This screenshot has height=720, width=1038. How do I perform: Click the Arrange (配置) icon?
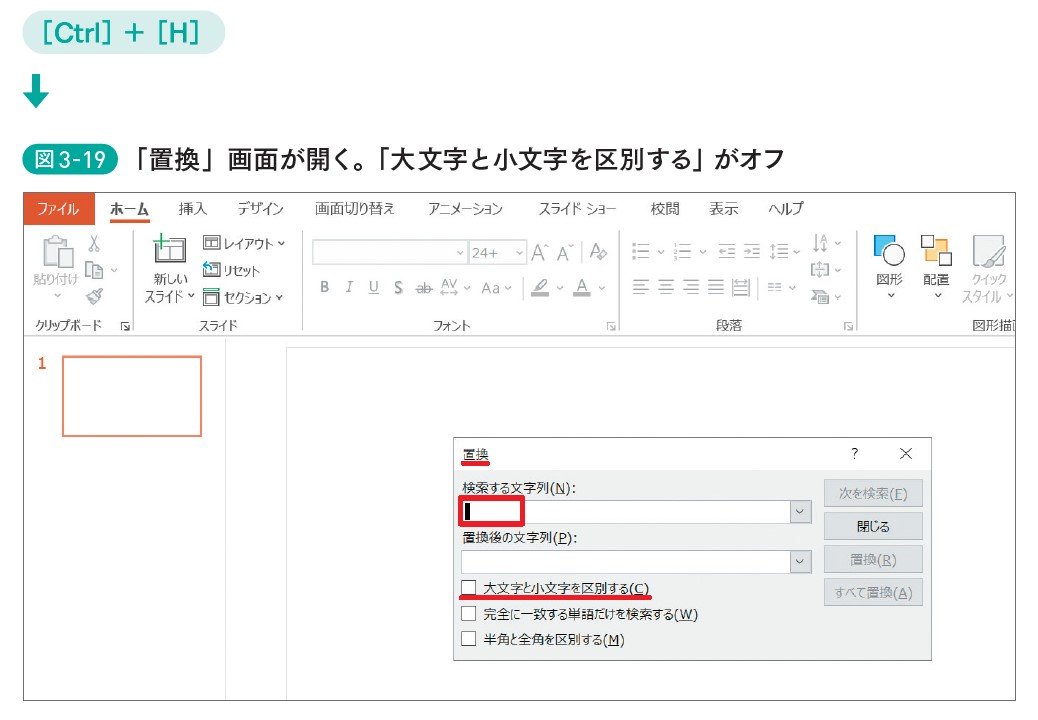tap(936, 252)
